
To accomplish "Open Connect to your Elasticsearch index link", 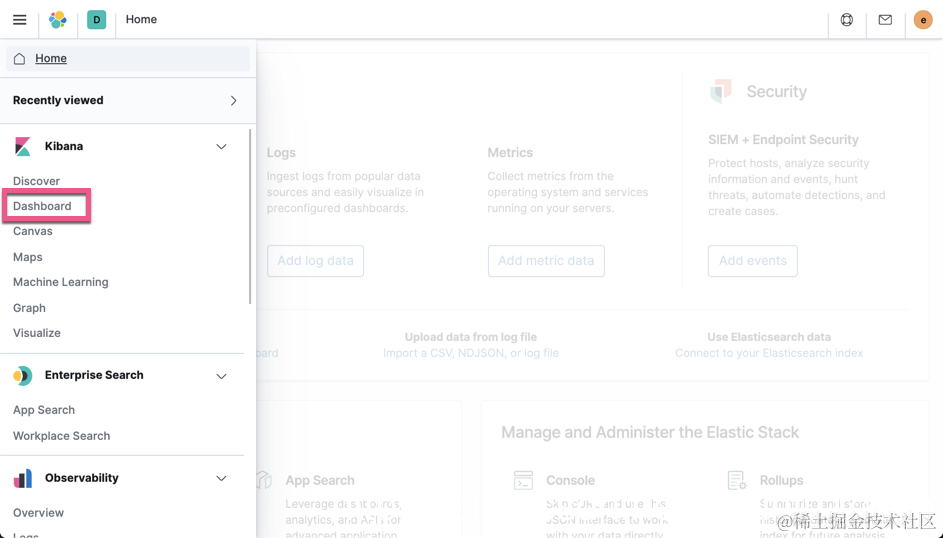I will coord(769,353).
